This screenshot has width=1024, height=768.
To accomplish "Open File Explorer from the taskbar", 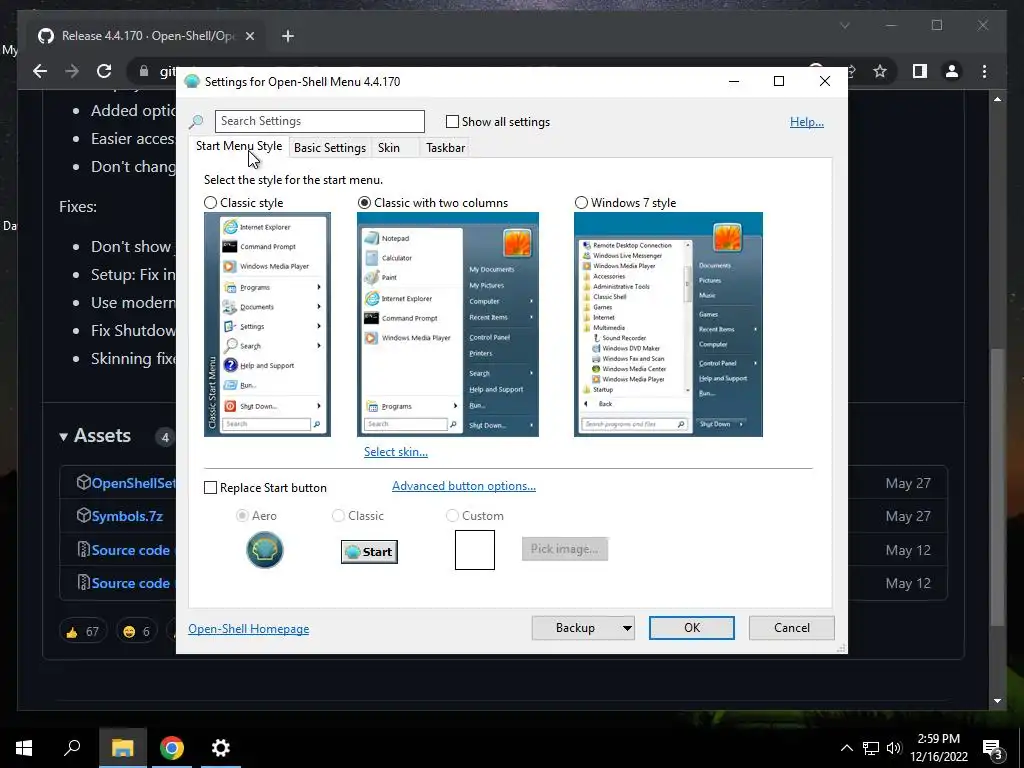I will 123,748.
